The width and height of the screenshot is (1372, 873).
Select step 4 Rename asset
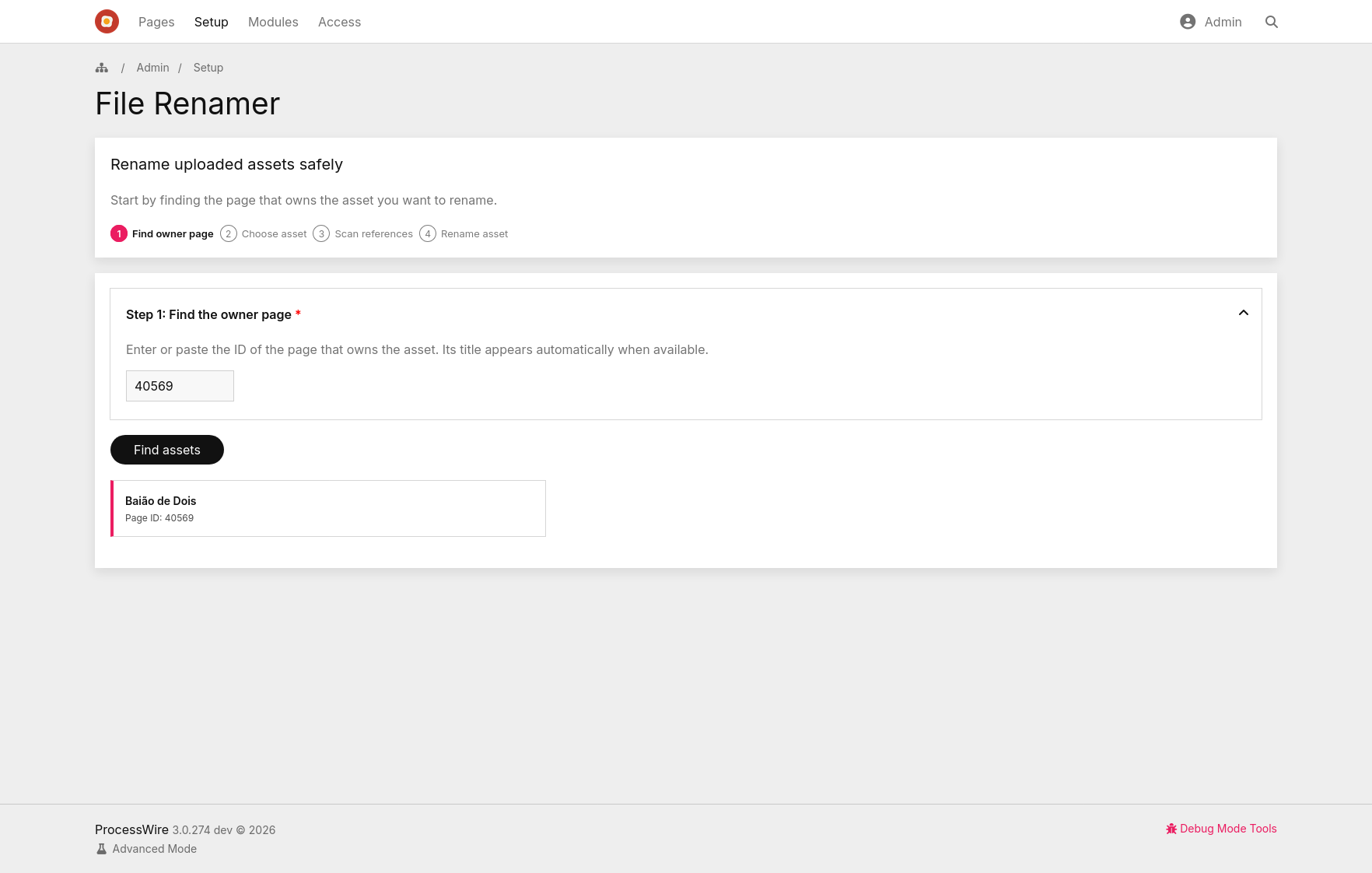click(x=464, y=233)
